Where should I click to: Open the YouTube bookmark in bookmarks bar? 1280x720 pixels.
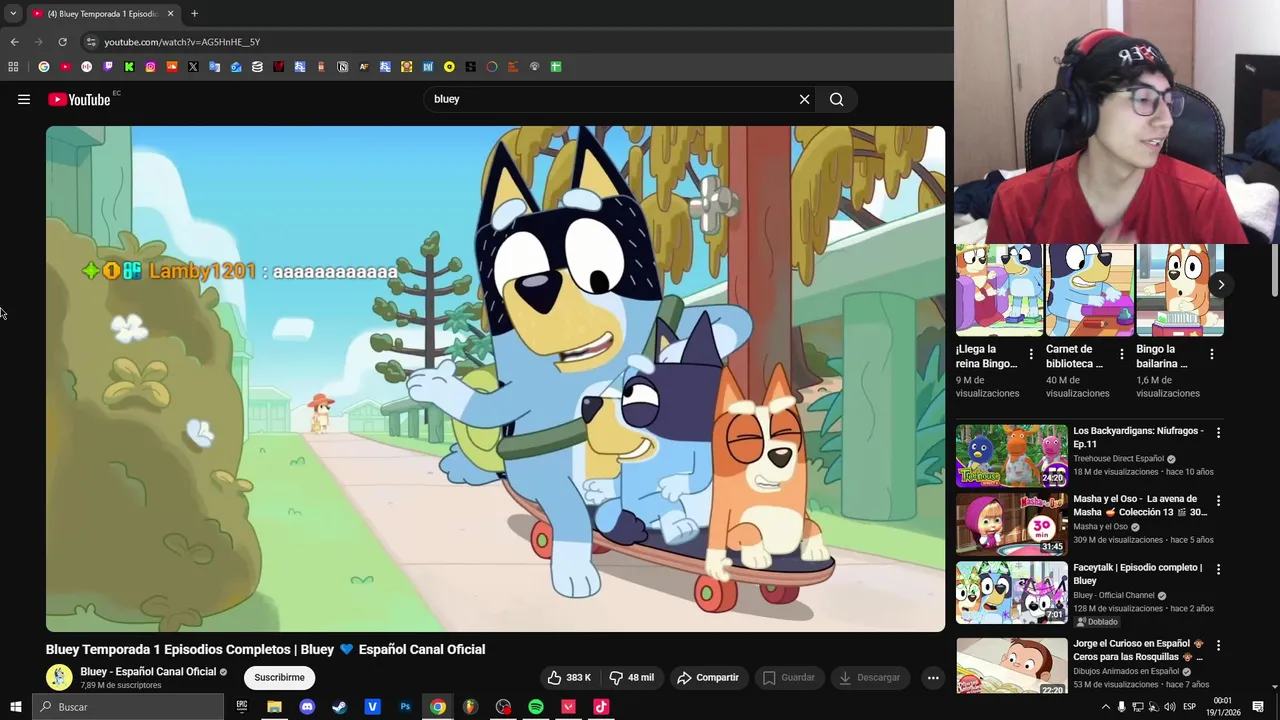point(65,67)
